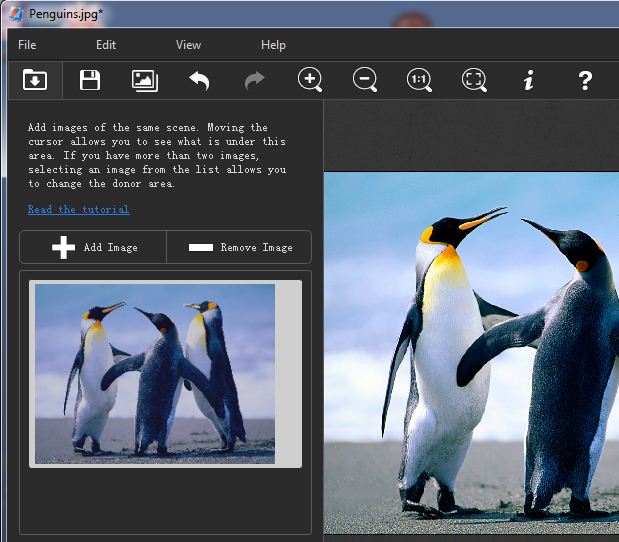Select the penguins thumbnail in image list

[155, 374]
